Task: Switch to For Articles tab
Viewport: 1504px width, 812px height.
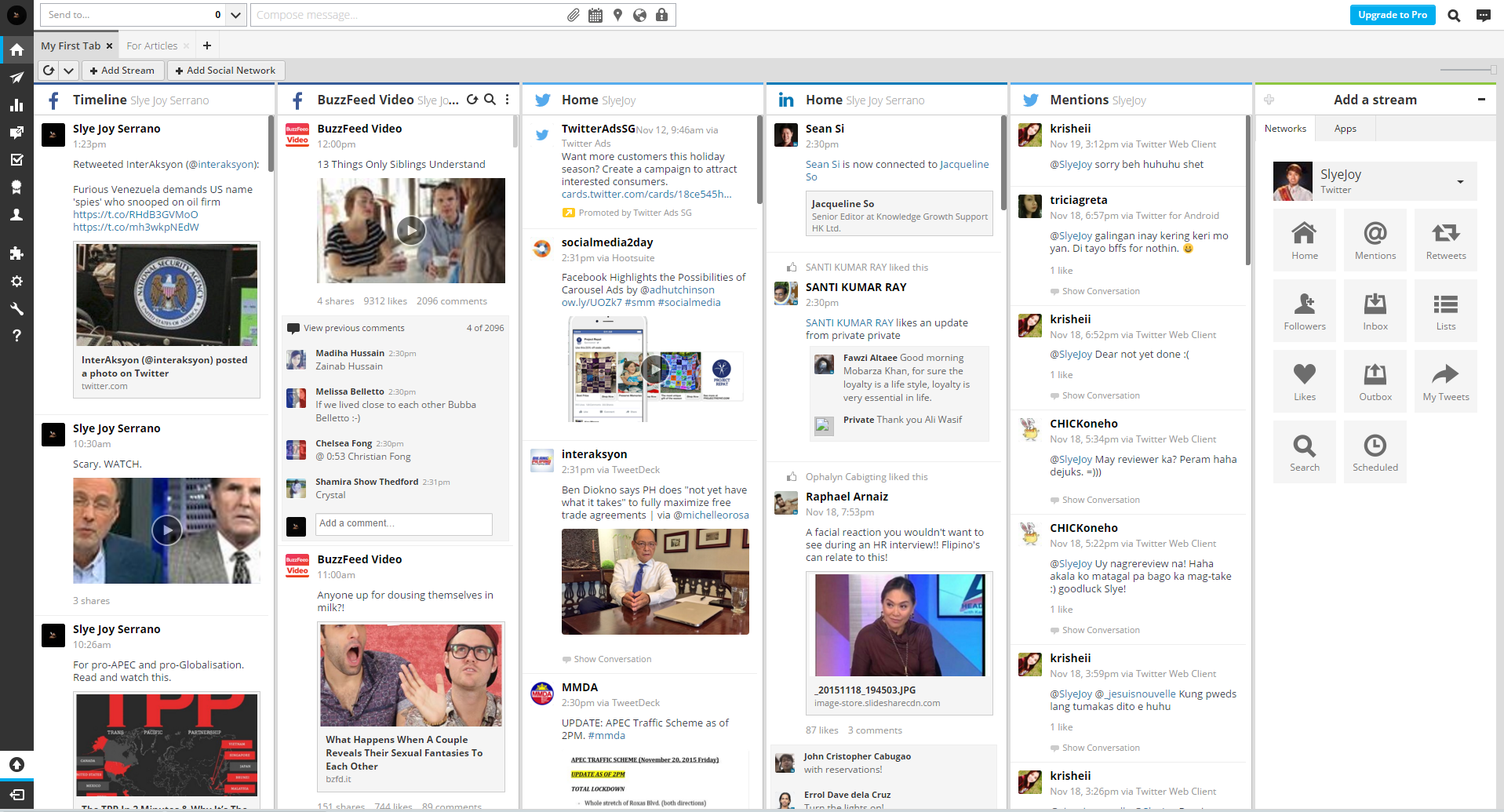Action: click(152, 46)
